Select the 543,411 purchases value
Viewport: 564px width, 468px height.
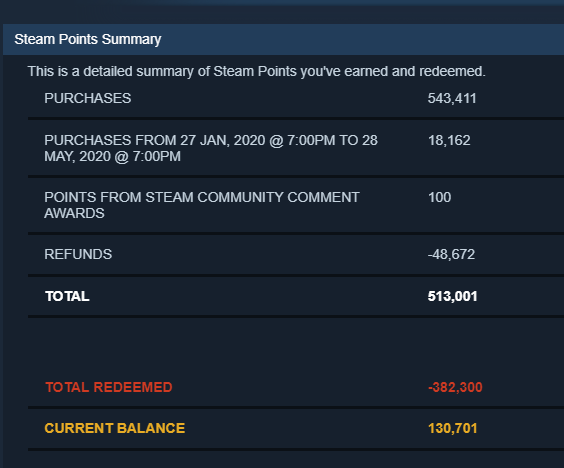point(452,98)
